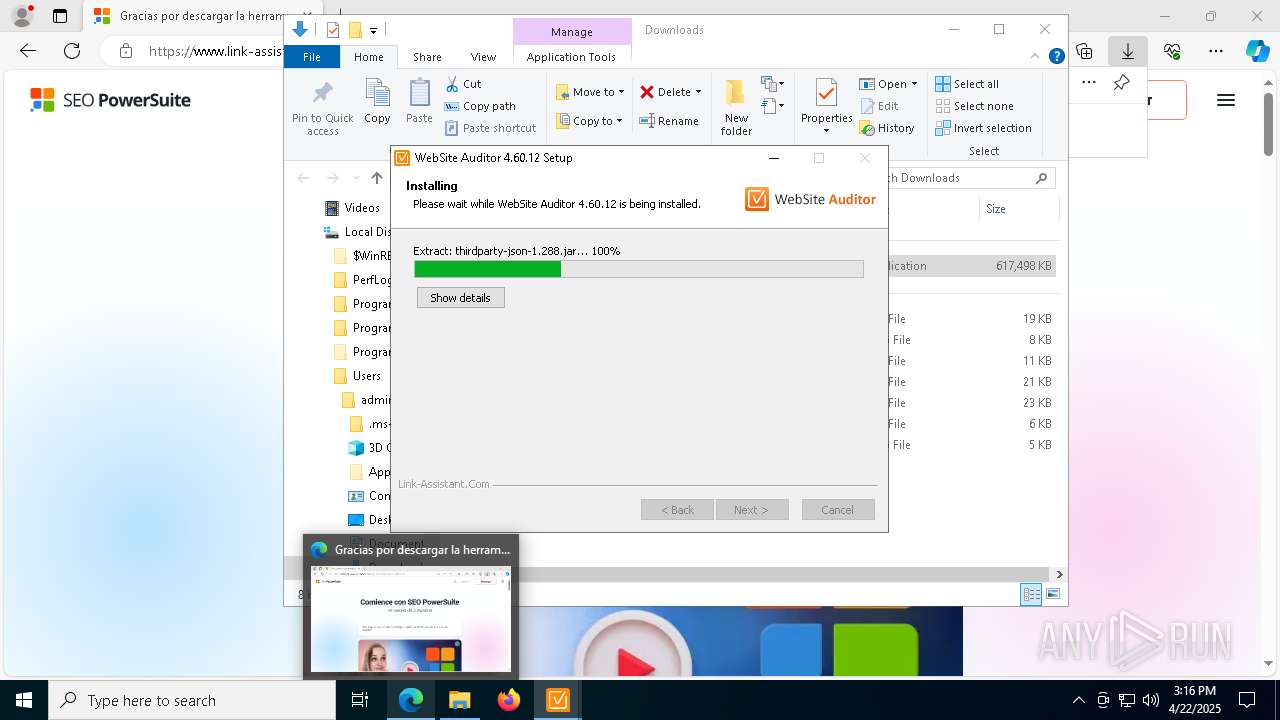Viewport: 1280px width, 720px height.
Task: Click Edge refresh button
Action: coord(72,51)
